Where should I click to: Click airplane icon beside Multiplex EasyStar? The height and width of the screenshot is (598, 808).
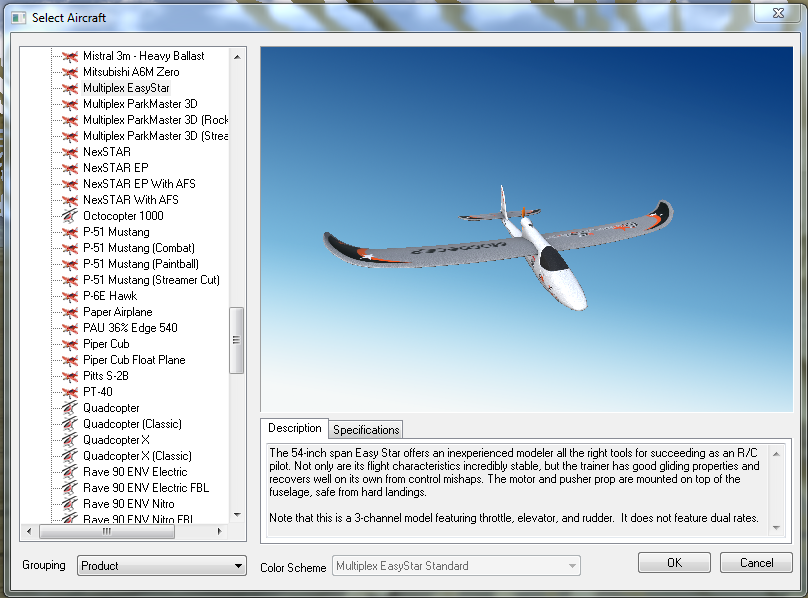pyautogui.click(x=70, y=88)
